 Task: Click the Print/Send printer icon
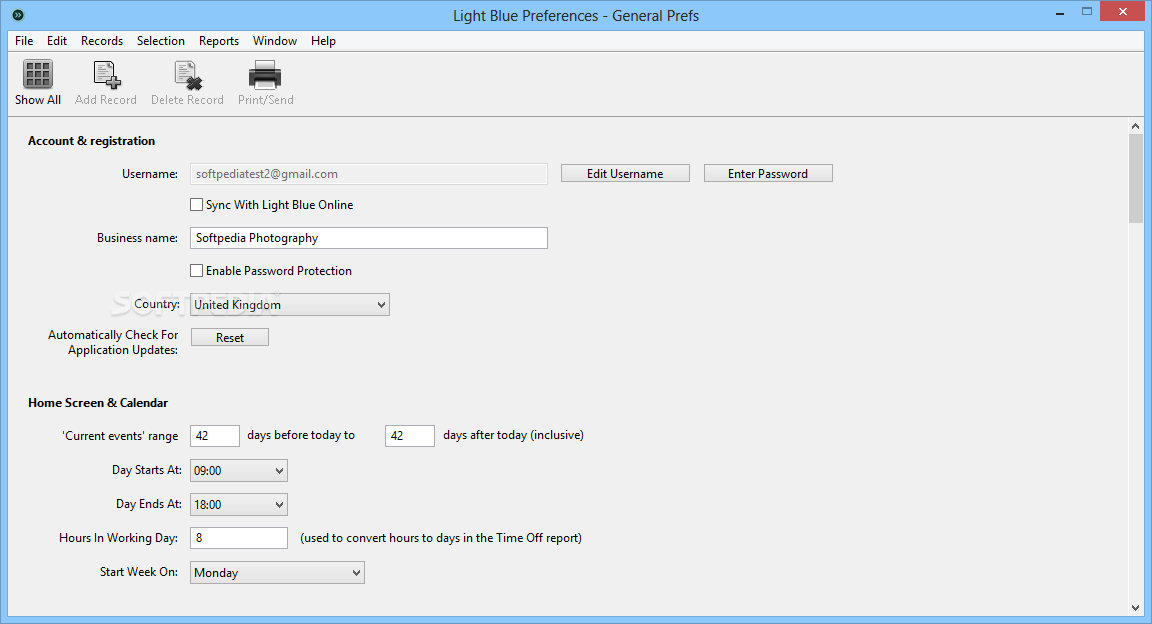tap(265, 75)
